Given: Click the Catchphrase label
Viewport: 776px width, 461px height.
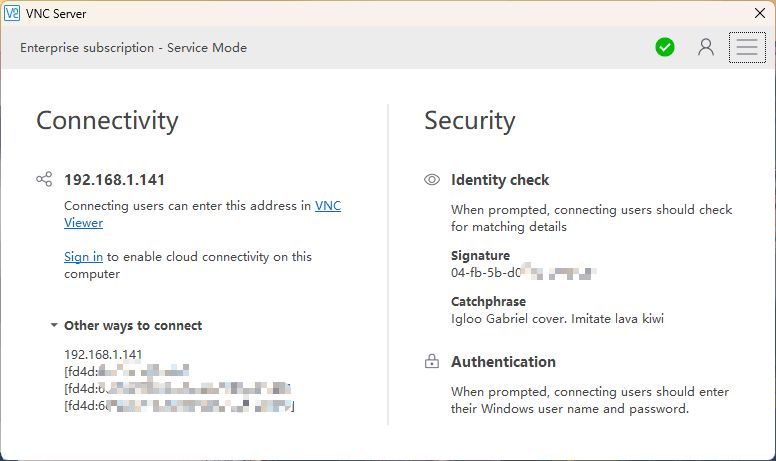Looking at the screenshot, I should pyautogui.click(x=488, y=301).
